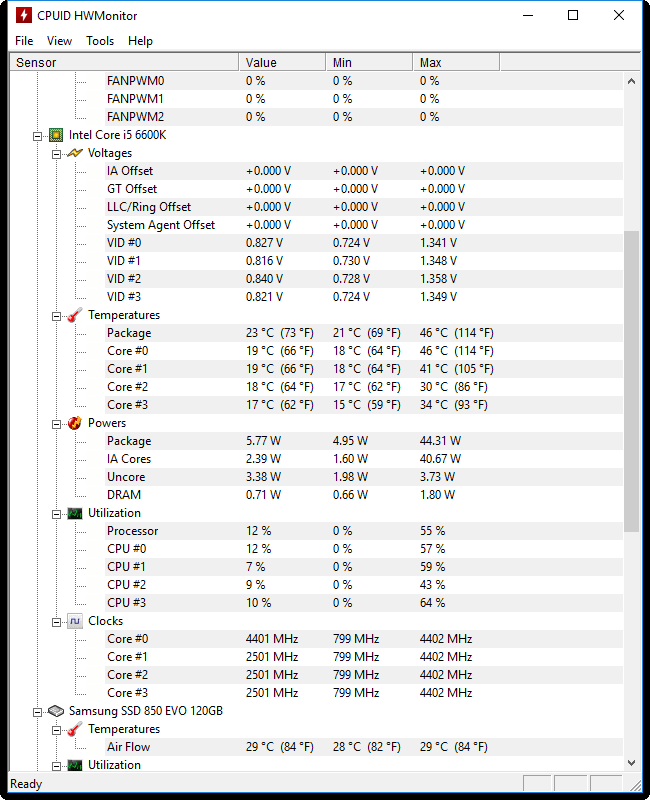650x800 pixels.
Task: Collapse the Samsung SSD 850 EVO node
Action: point(37,712)
